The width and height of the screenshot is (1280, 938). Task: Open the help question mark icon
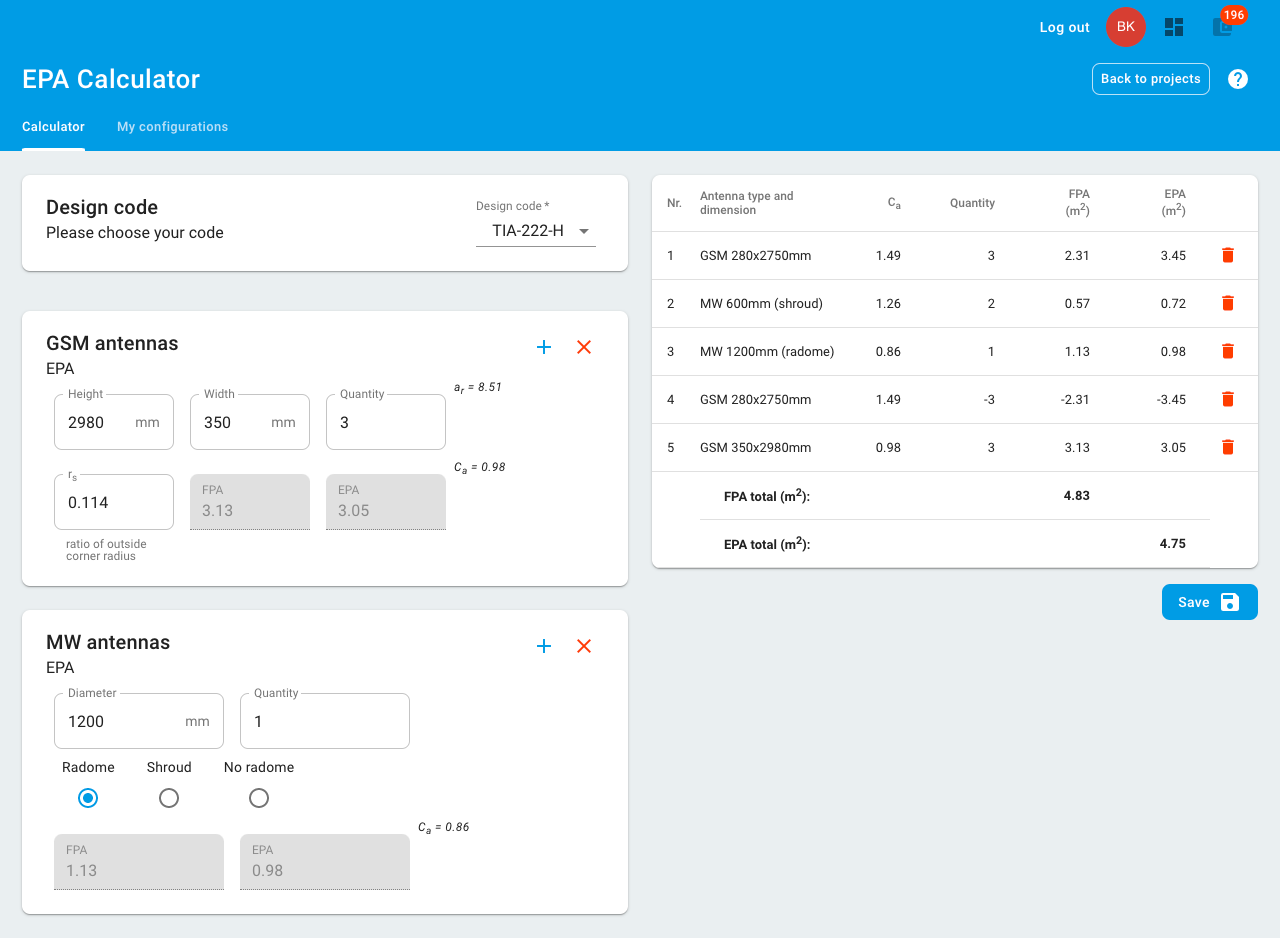(x=1238, y=79)
